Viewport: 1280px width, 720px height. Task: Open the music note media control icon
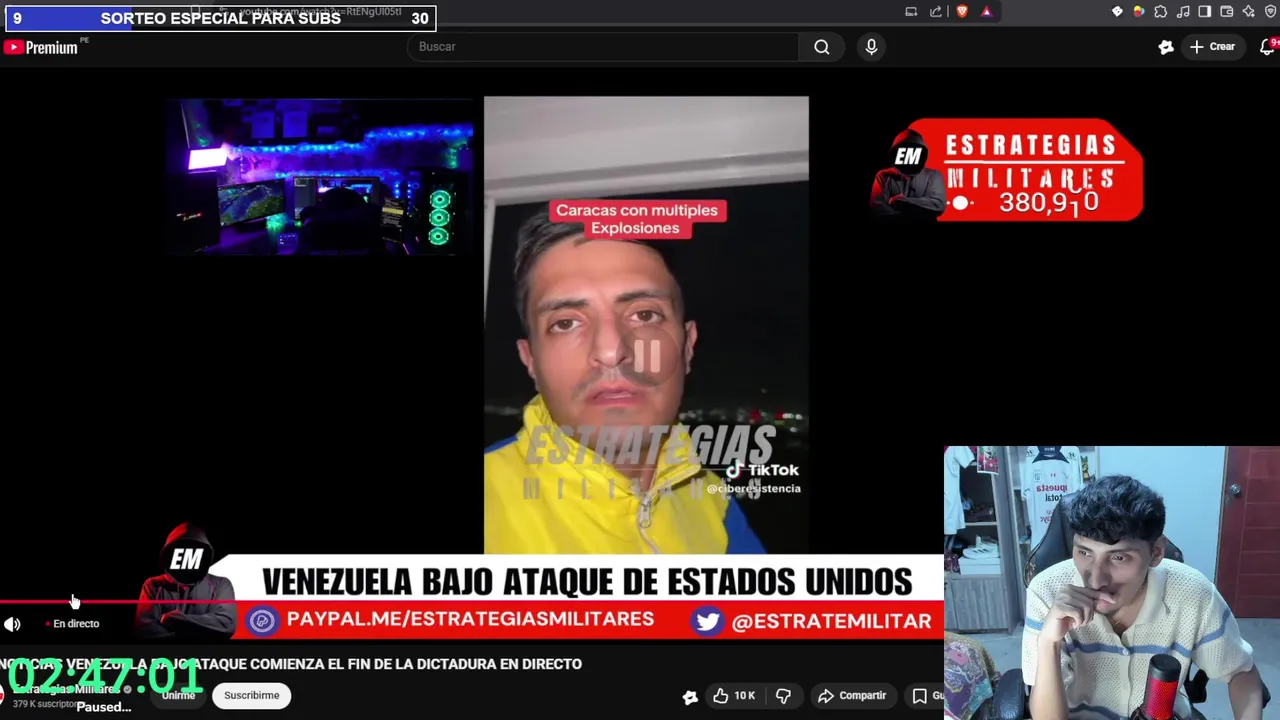1183,12
